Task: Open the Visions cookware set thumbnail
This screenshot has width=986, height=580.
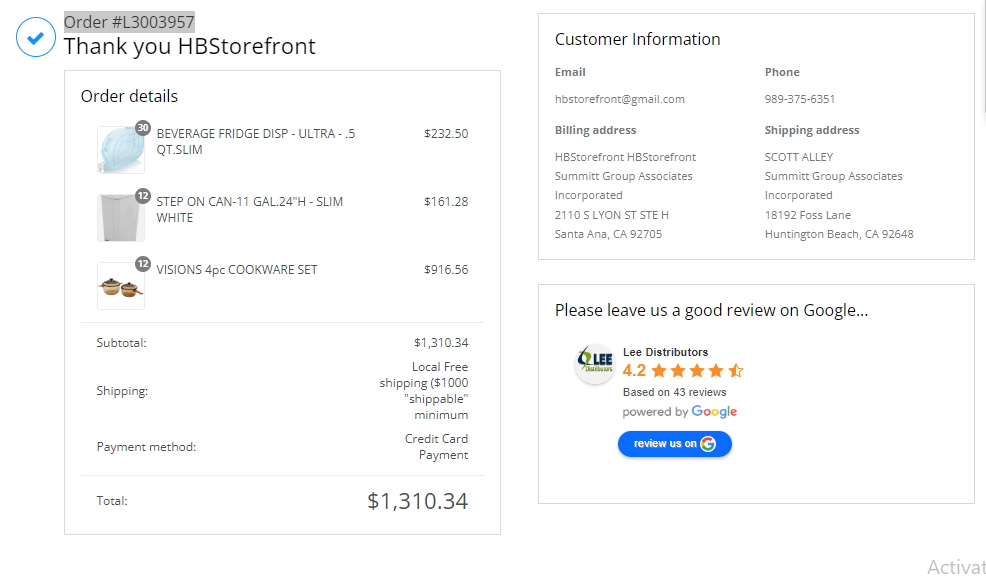Action: (121, 286)
